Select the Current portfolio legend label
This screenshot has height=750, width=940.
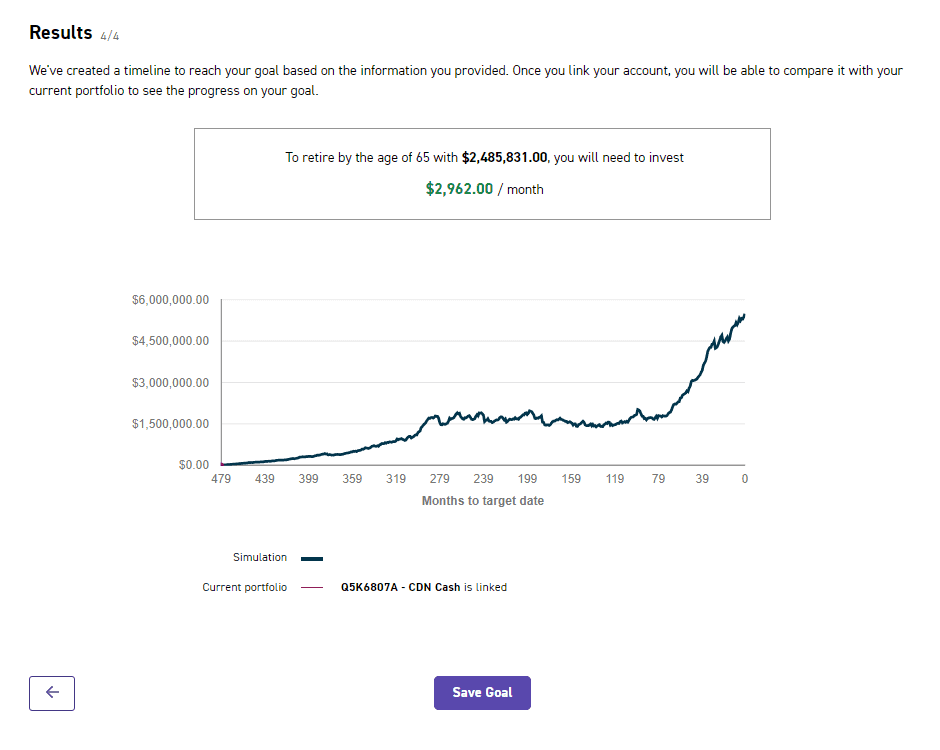tap(244, 588)
